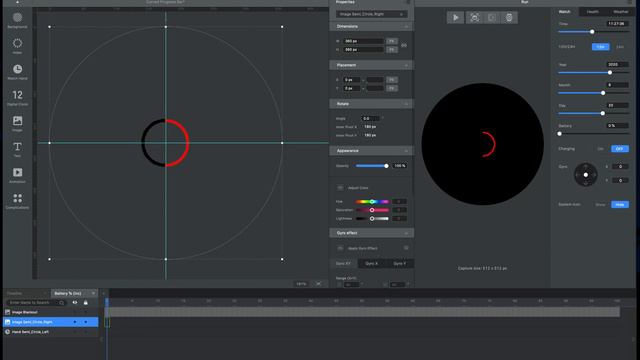Click the Time slider handle in Run panel
640x360 pixels.
click(592, 31)
